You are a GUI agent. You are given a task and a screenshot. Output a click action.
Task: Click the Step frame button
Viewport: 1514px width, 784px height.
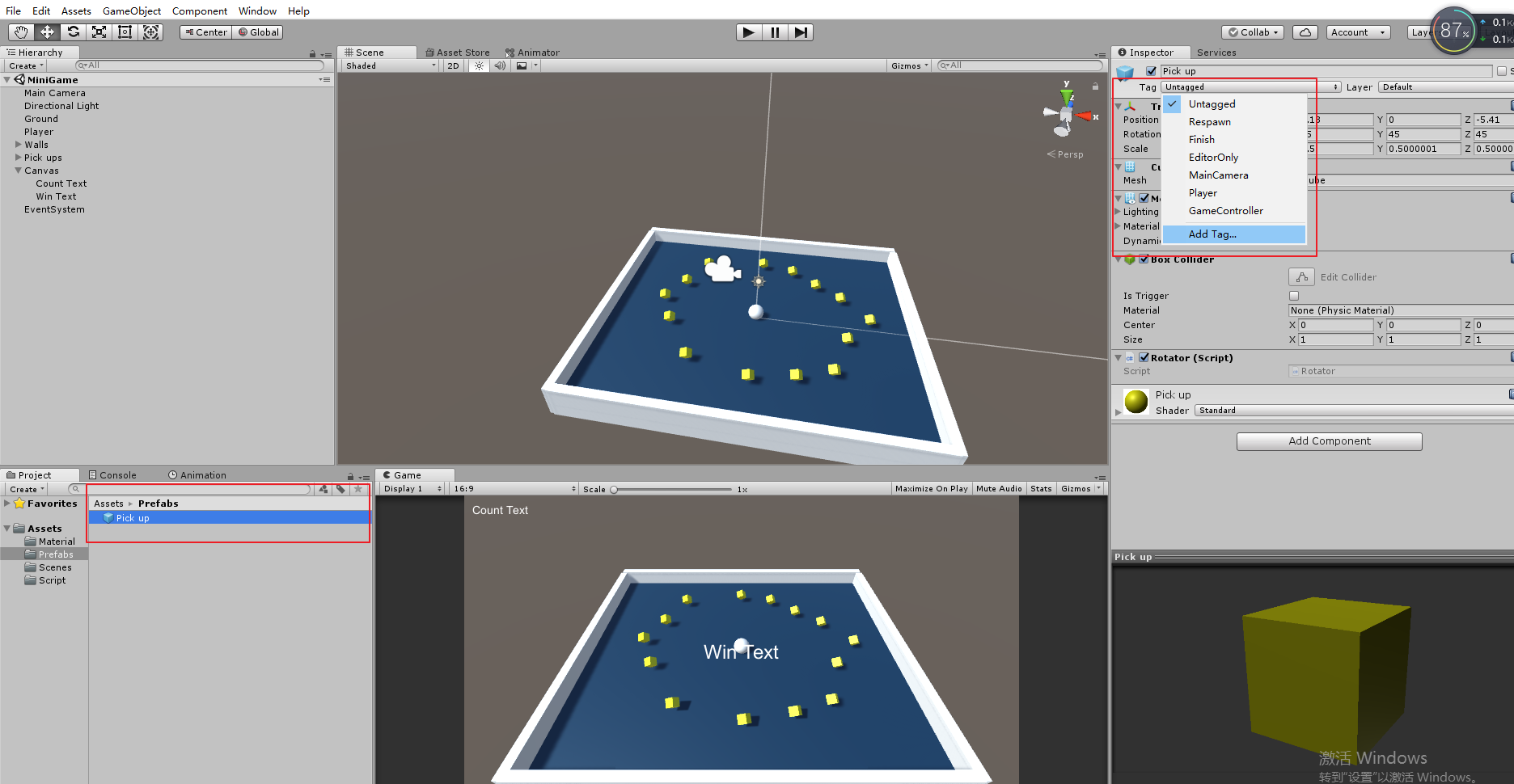pyautogui.click(x=801, y=32)
